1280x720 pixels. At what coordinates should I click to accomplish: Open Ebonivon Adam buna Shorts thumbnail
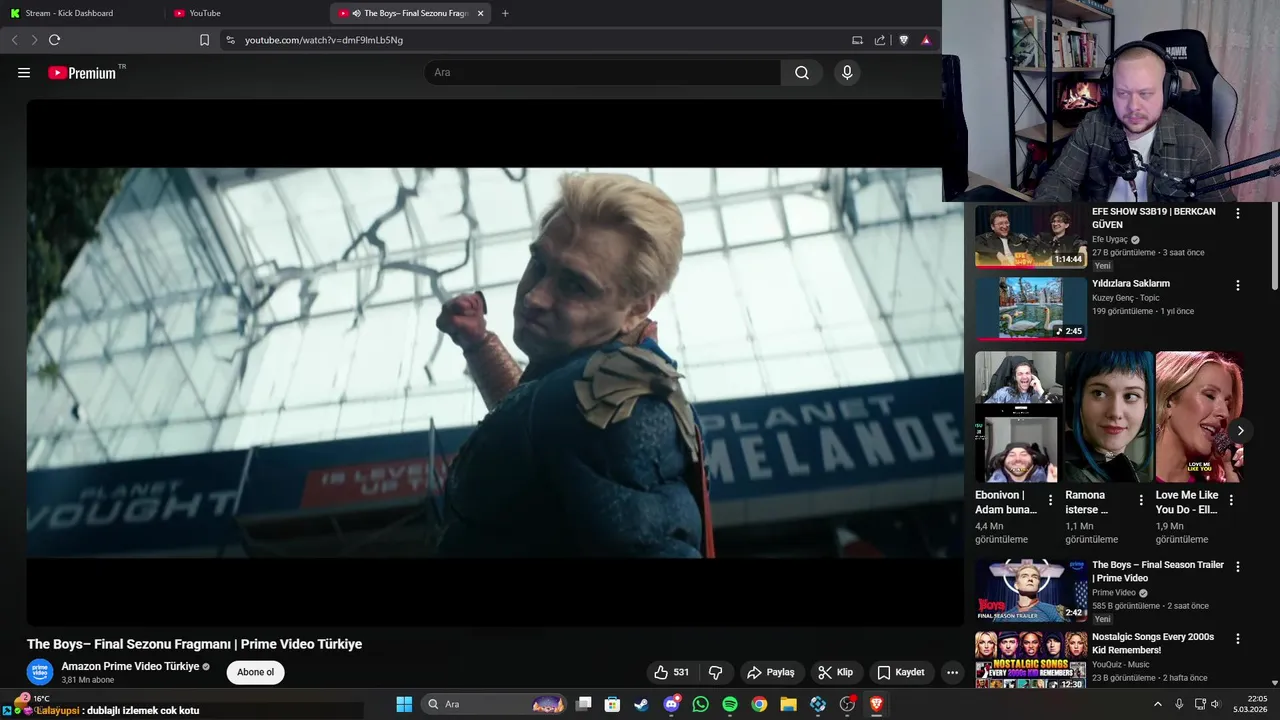(1016, 417)
